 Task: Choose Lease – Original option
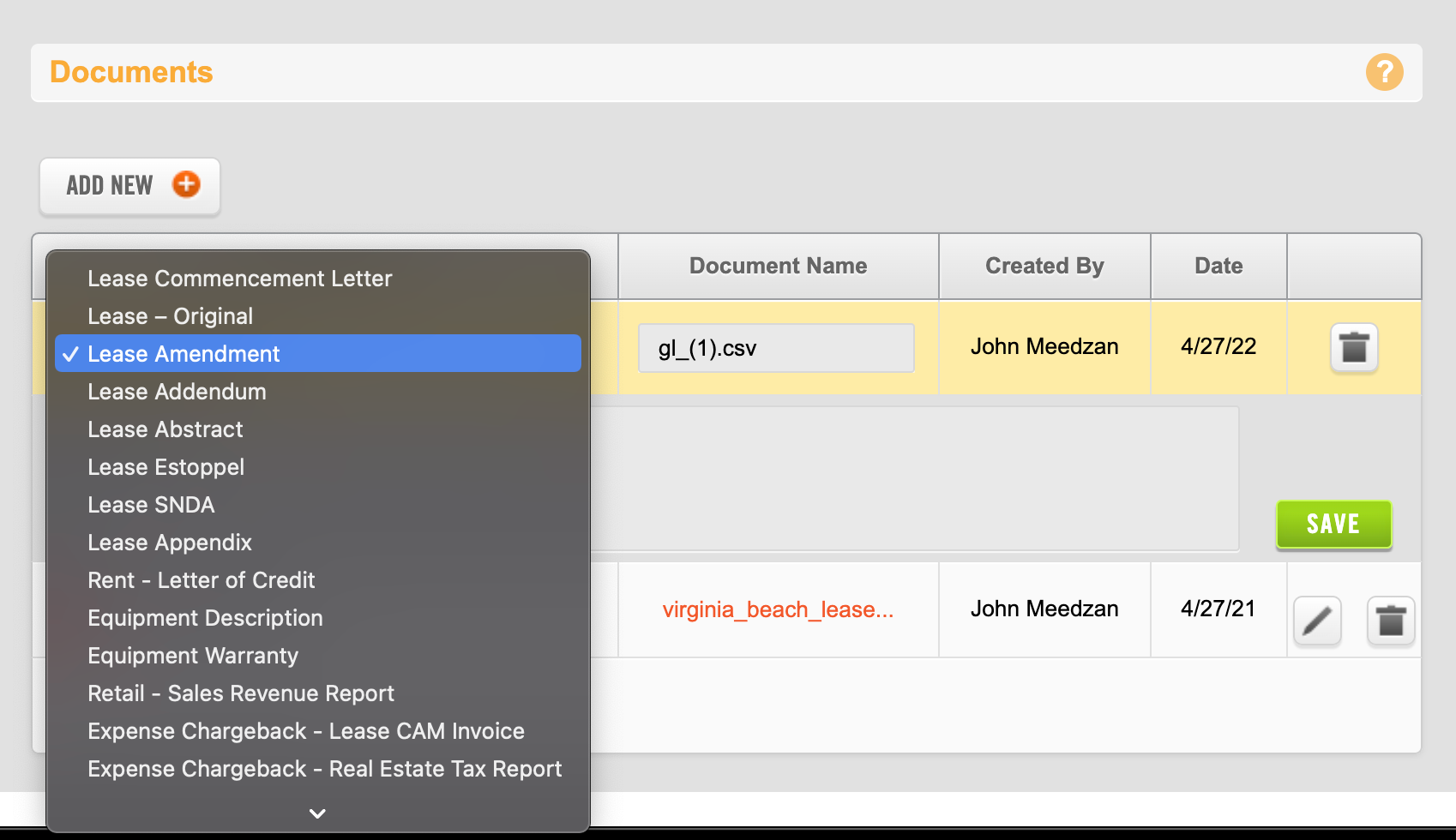[170, 316]
